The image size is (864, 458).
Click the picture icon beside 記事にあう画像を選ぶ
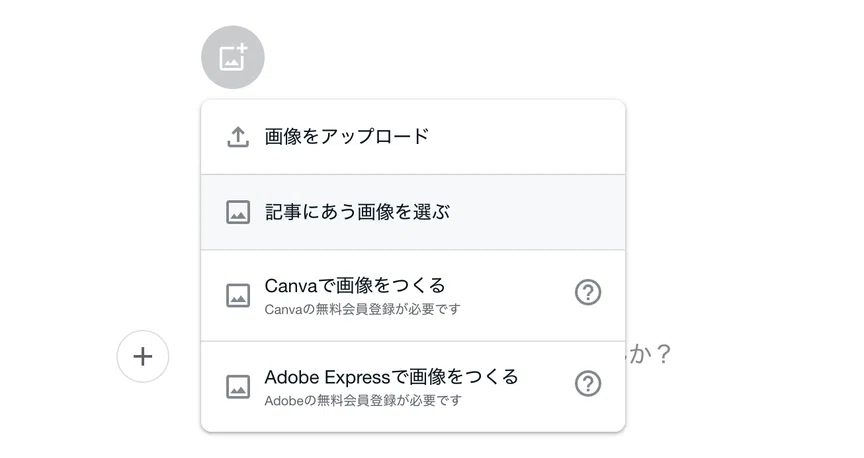[238, 212]
